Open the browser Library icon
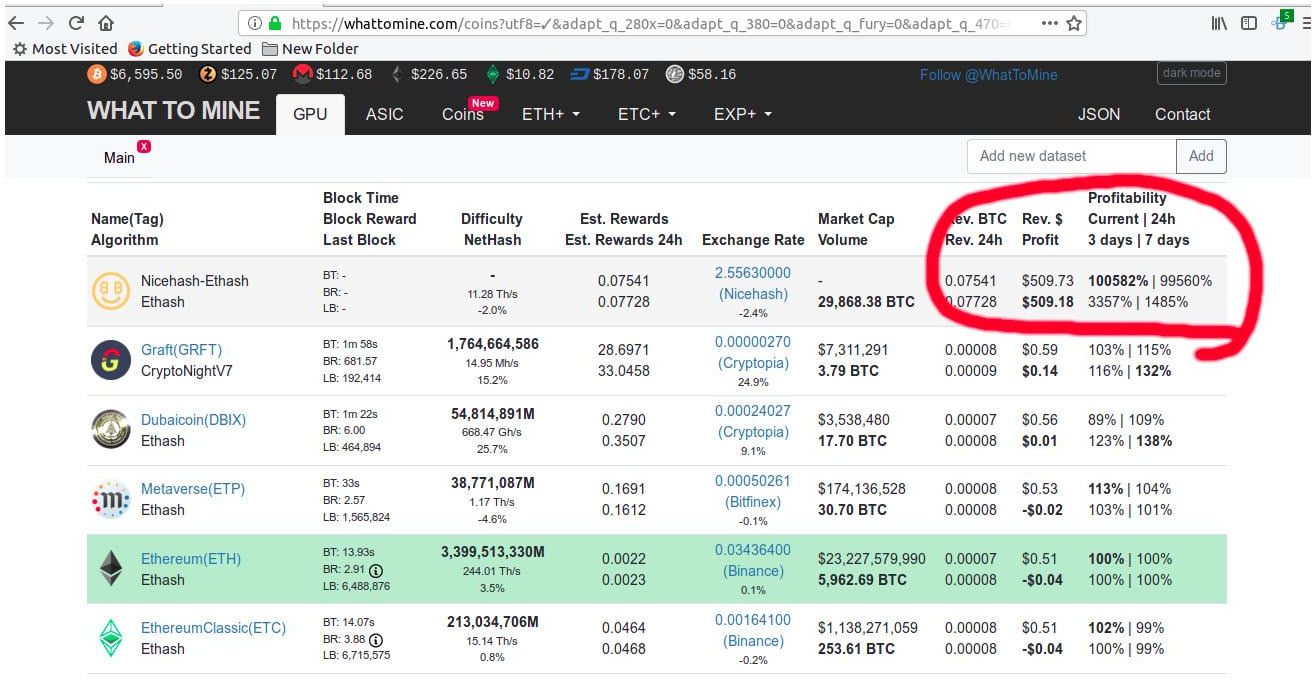The image size is (1312, 680). 1219,23
